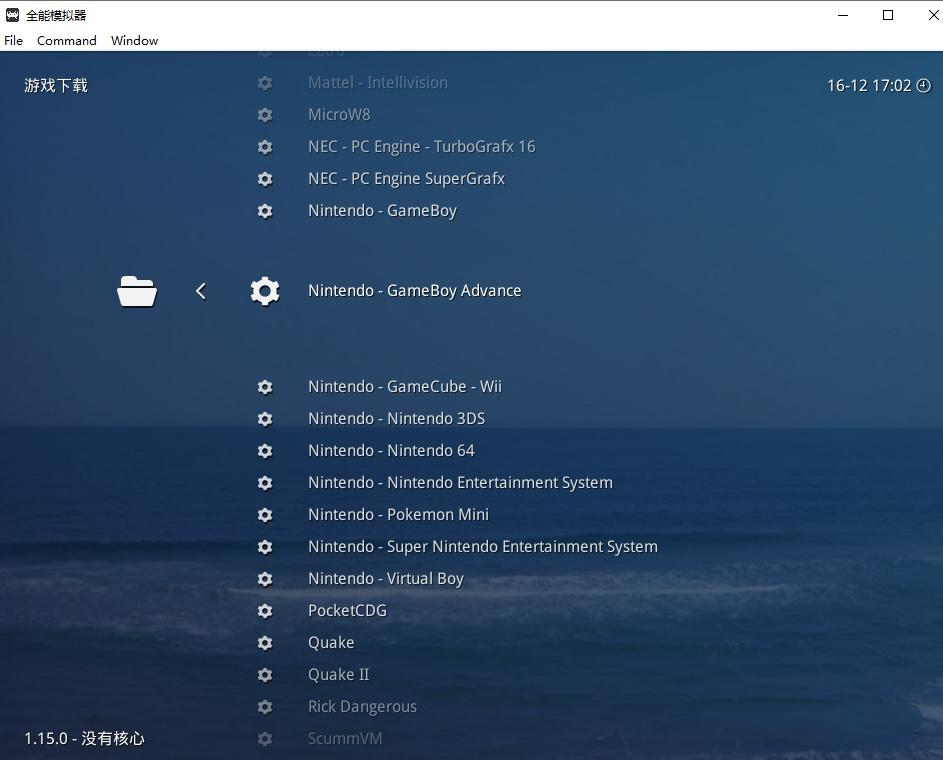Click the folder icon in XMB bar
The width and height of the screenshot is (943, 760).
click(137, 291)
